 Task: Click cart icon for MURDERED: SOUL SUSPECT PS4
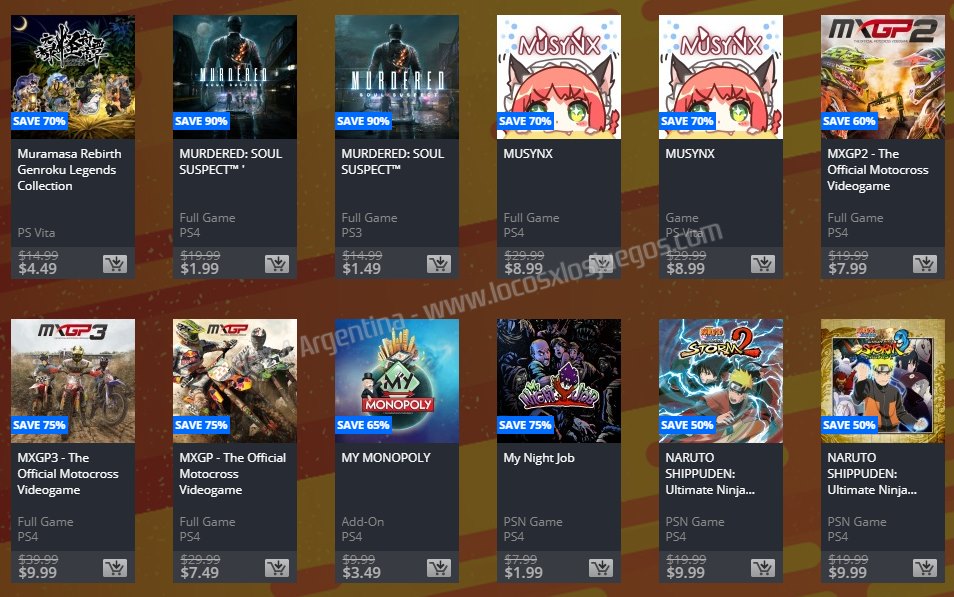[x=277, y=264]
